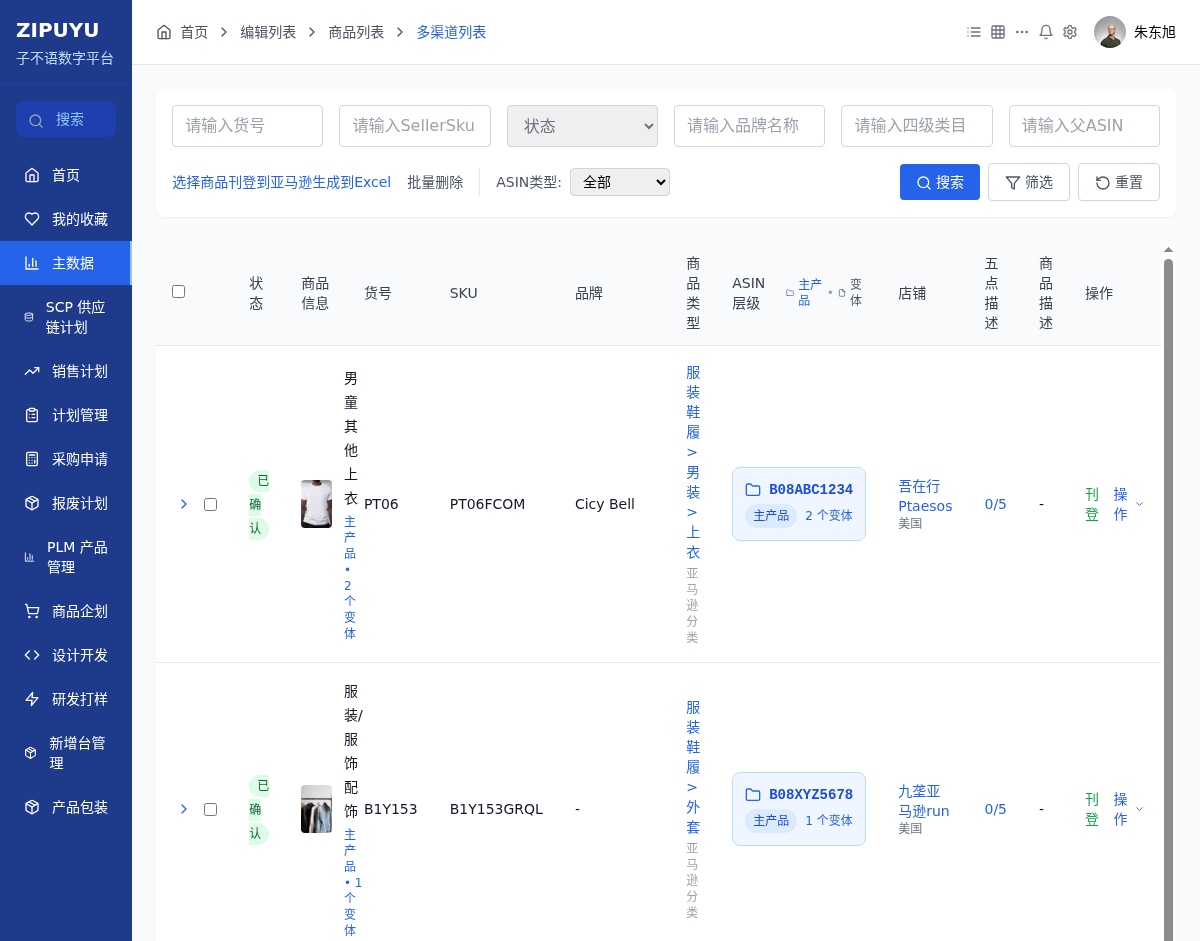Switch to grid view icon
1200x941 pixels.
(x=998, y=32)
